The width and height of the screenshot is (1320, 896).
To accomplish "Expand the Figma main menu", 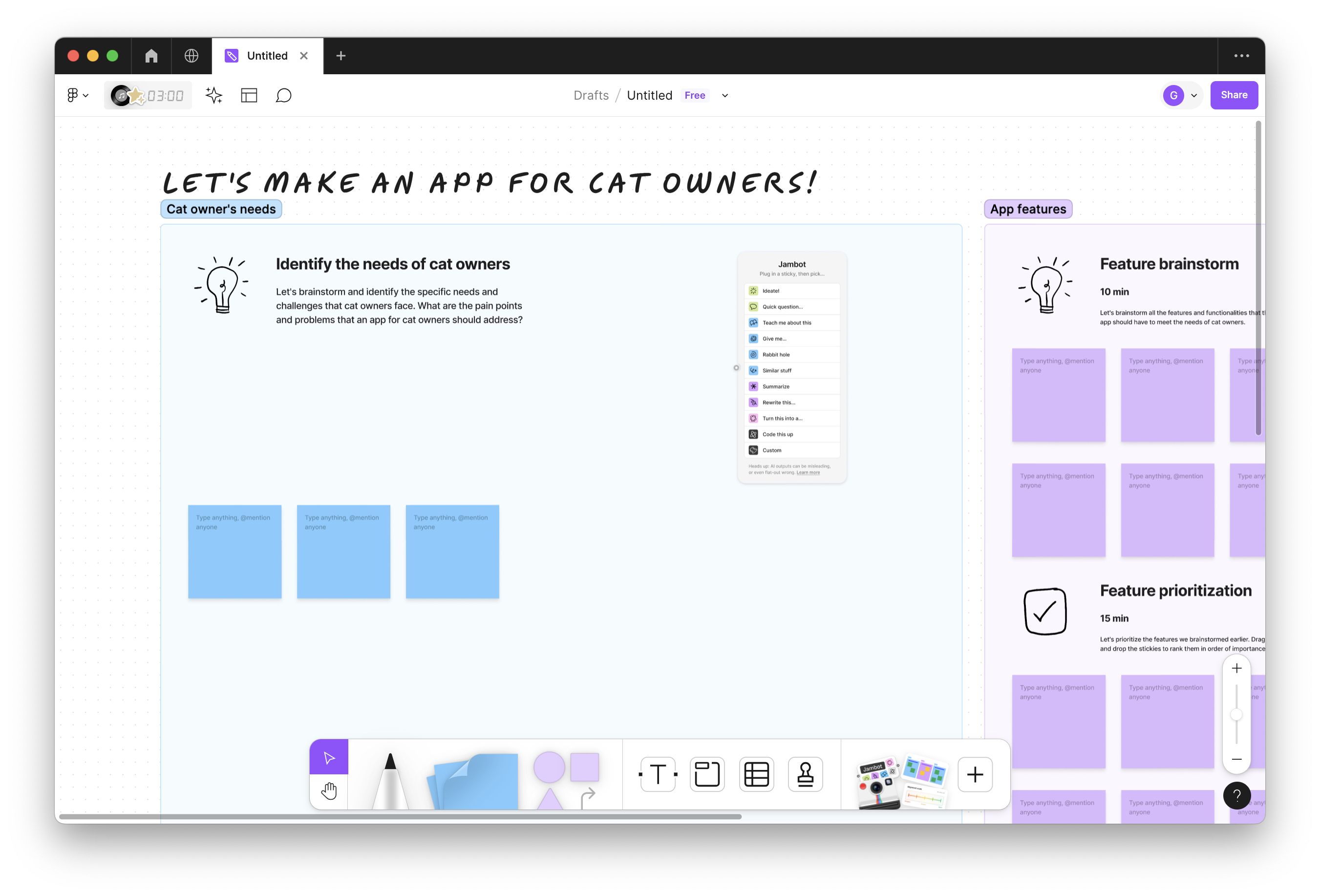I will click(77, 95).
